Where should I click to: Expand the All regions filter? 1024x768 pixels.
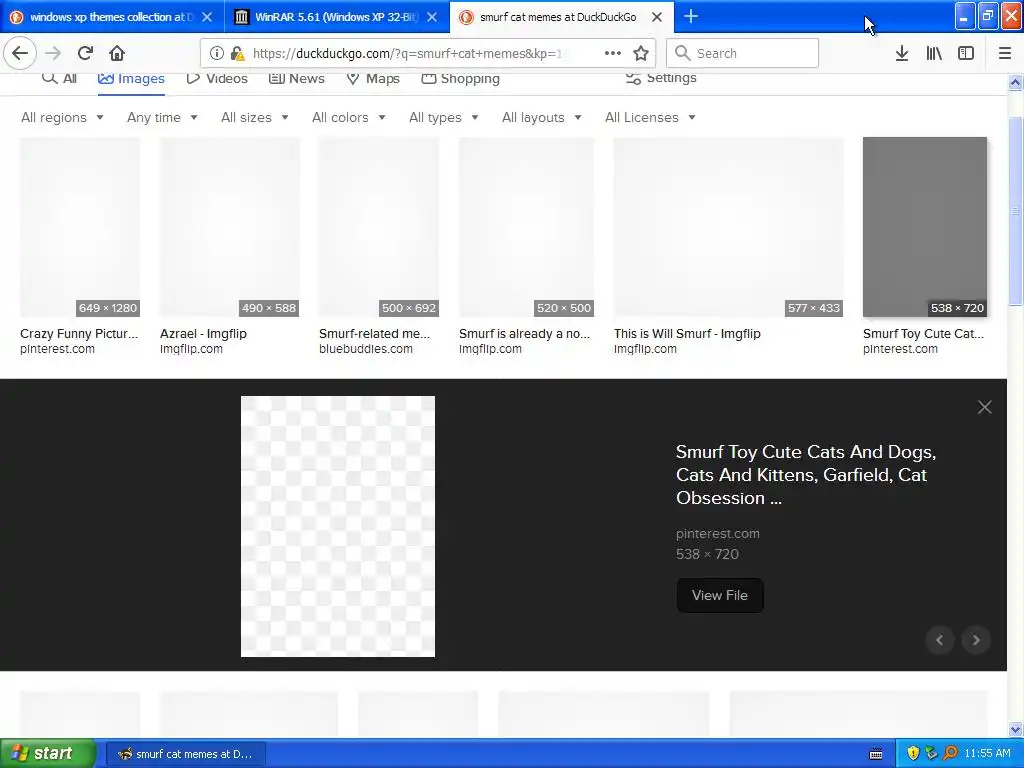[x=62, y=118]
